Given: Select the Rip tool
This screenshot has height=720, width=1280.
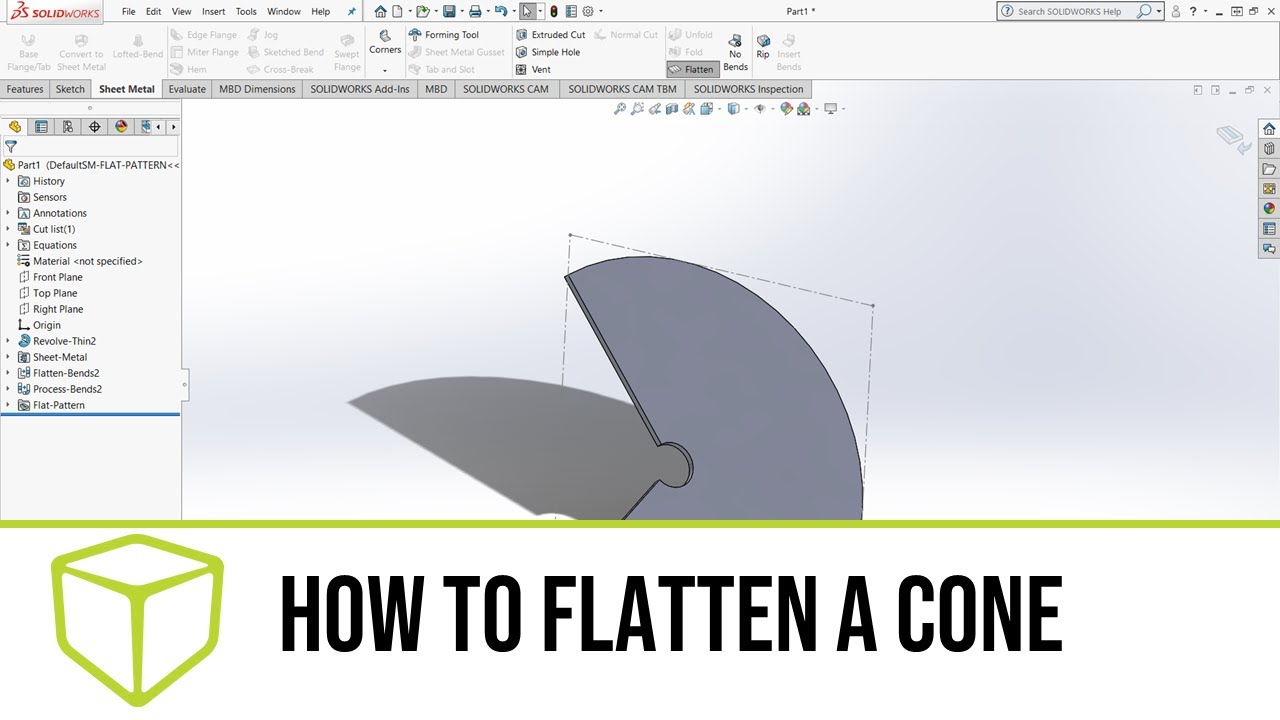Looking at the screenshot, I should [x=763, y=47].
